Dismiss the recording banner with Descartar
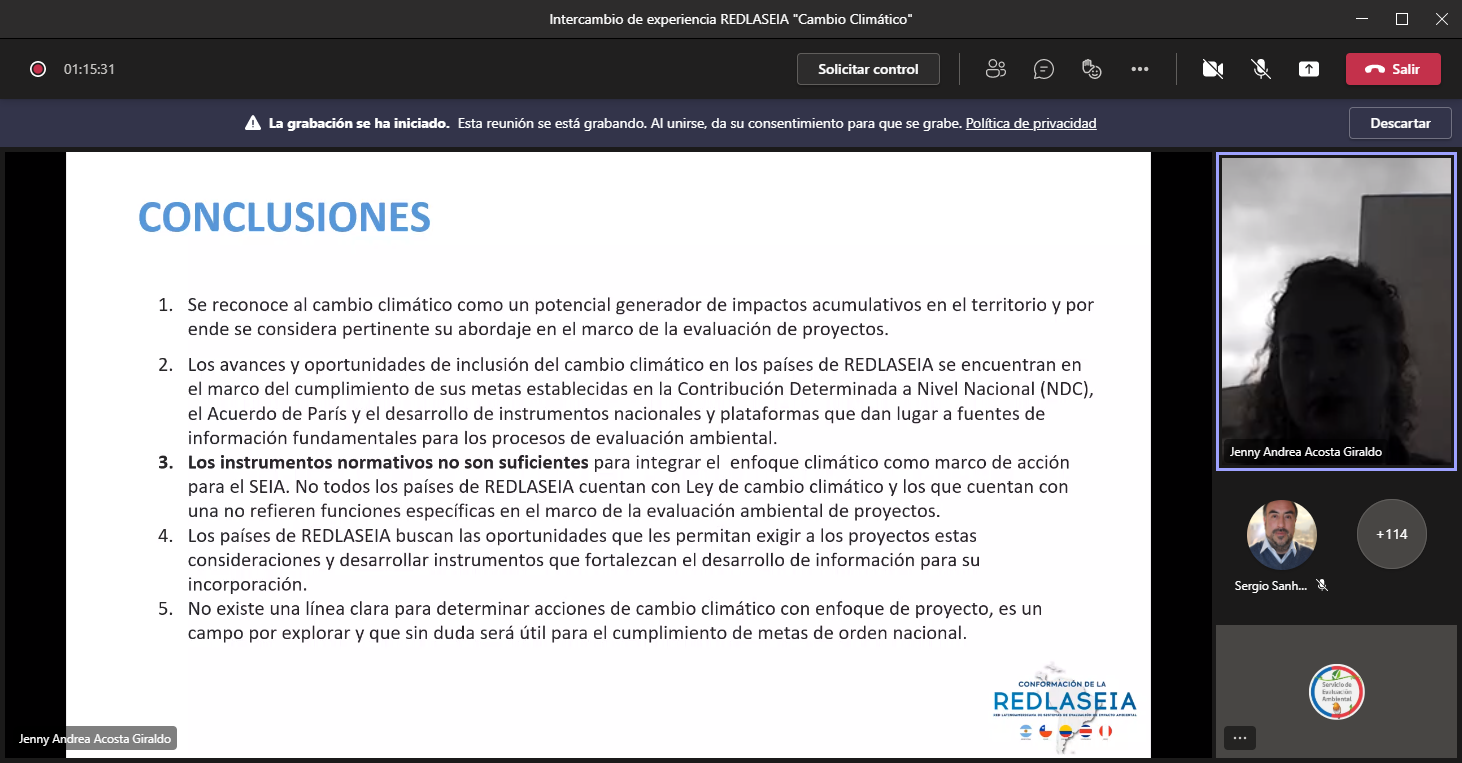1462x763 pixels. pos(1400,123)
